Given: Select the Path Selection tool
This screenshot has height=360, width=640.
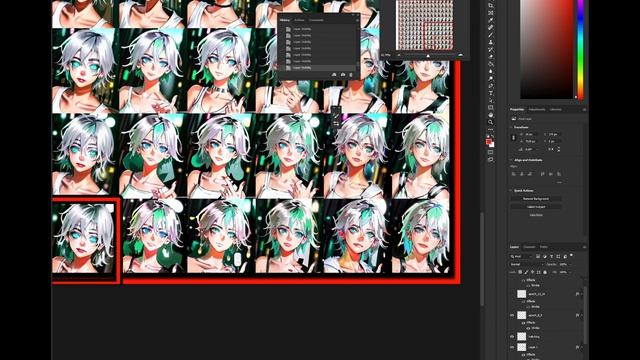Looking at the screenshot, I should 491,100.
